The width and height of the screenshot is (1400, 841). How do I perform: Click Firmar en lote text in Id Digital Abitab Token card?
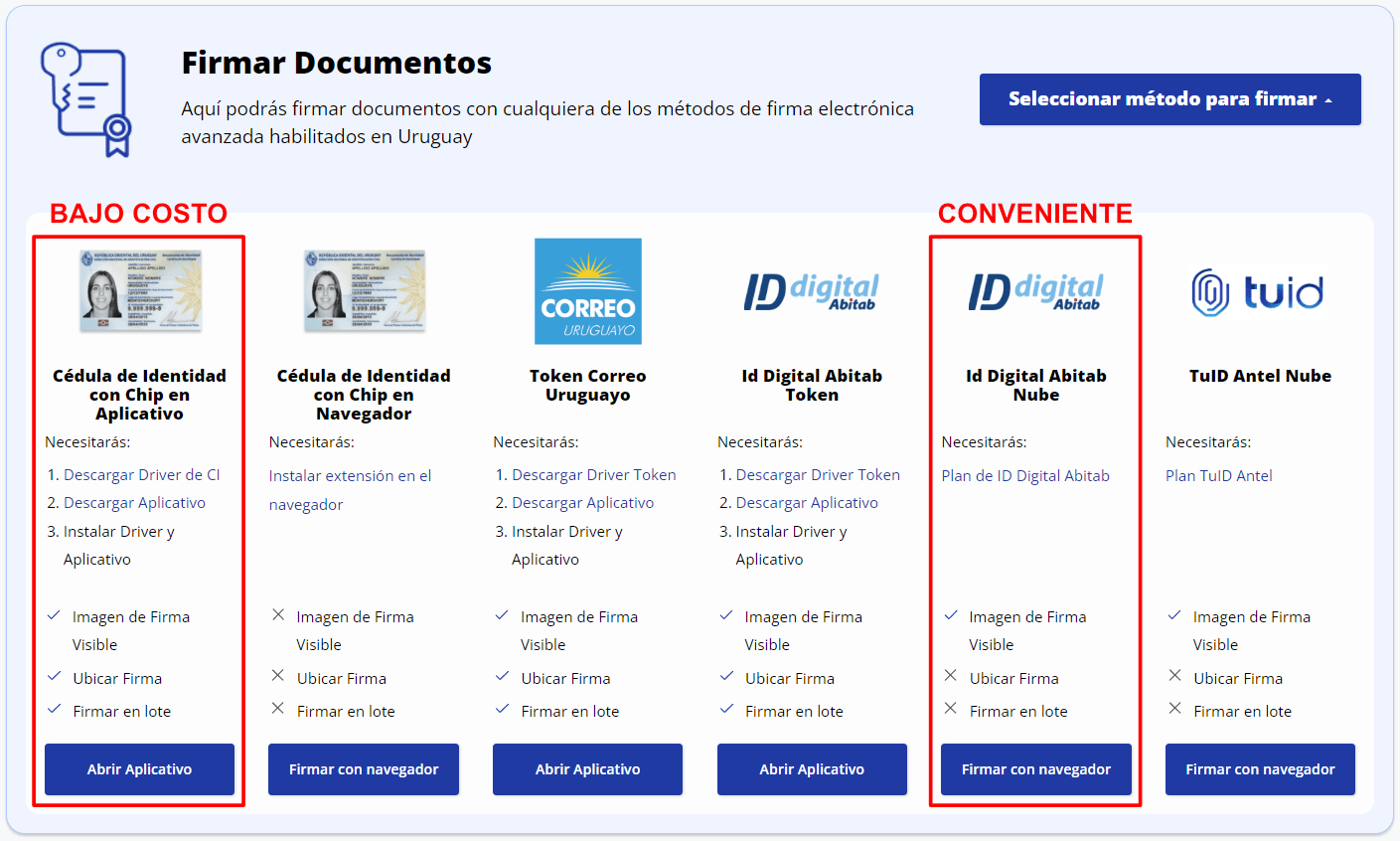795,712
